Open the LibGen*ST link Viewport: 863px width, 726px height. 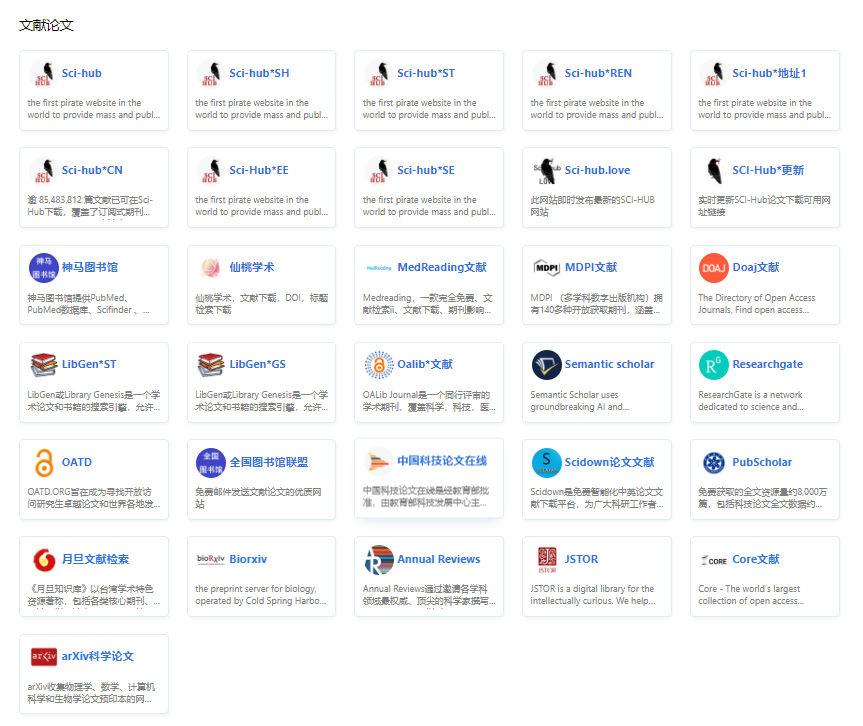(89, 364)
